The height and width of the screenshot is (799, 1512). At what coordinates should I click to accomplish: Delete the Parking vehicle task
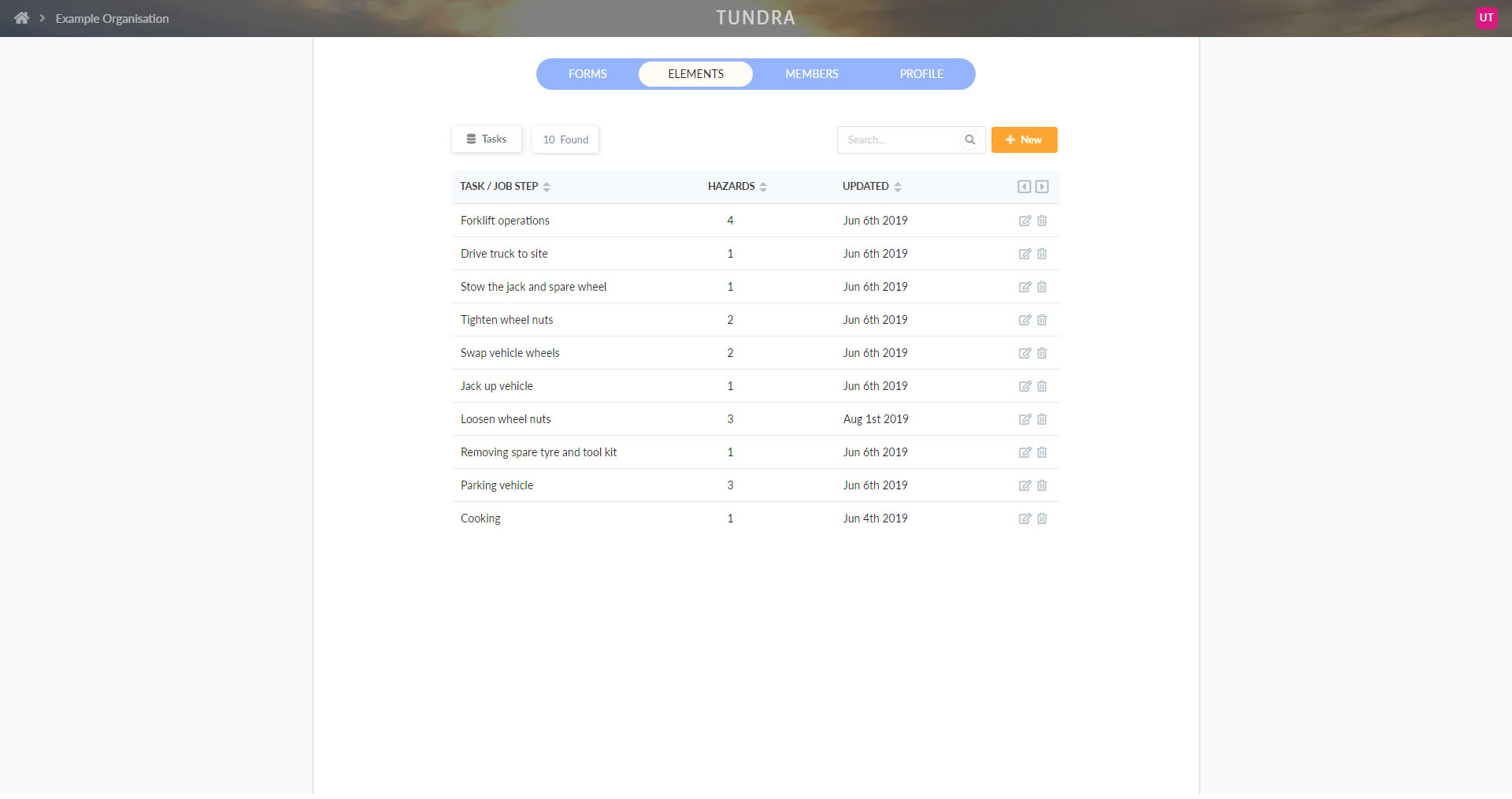pyautogui.click(x=1042, y=485)
